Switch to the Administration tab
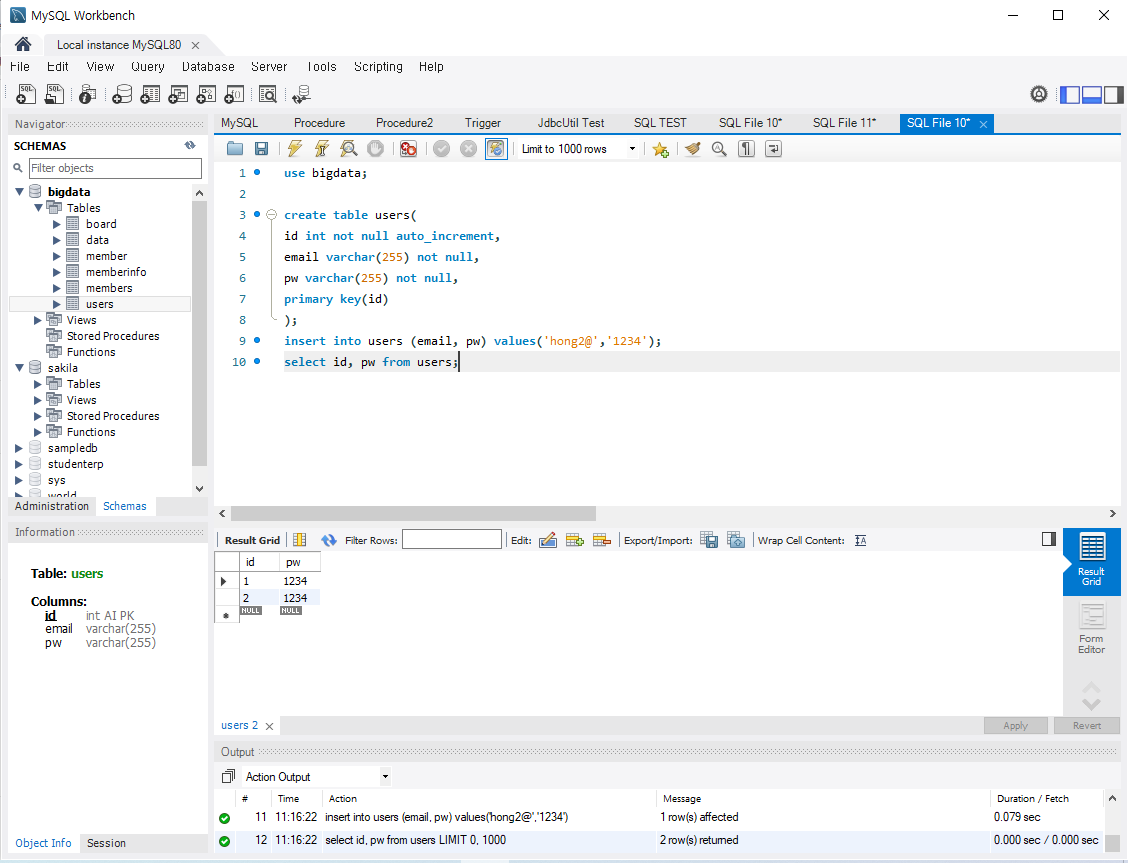 click(x=52, y=506)
